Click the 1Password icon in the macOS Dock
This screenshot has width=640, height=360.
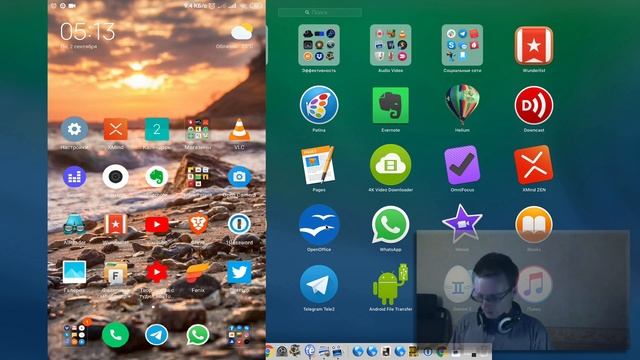click(427, 351)
